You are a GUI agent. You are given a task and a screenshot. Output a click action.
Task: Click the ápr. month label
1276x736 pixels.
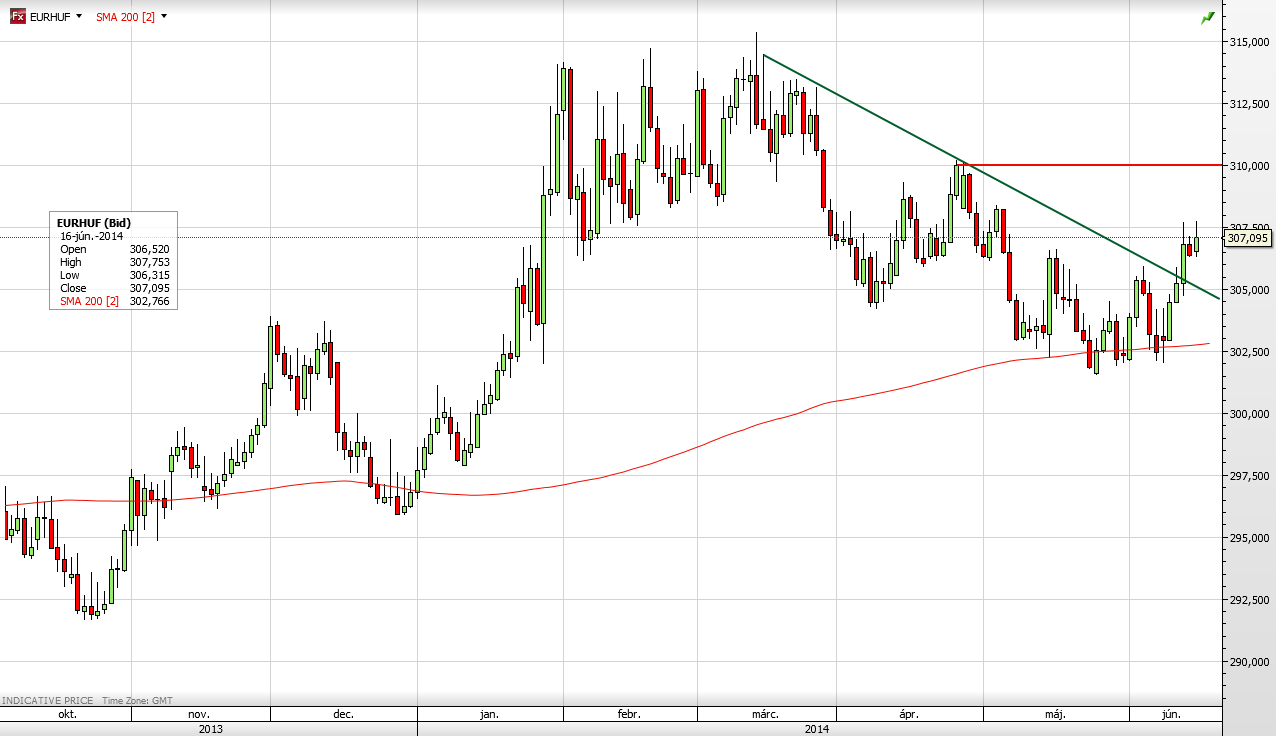pyautogui.click(x=909, y=715)
